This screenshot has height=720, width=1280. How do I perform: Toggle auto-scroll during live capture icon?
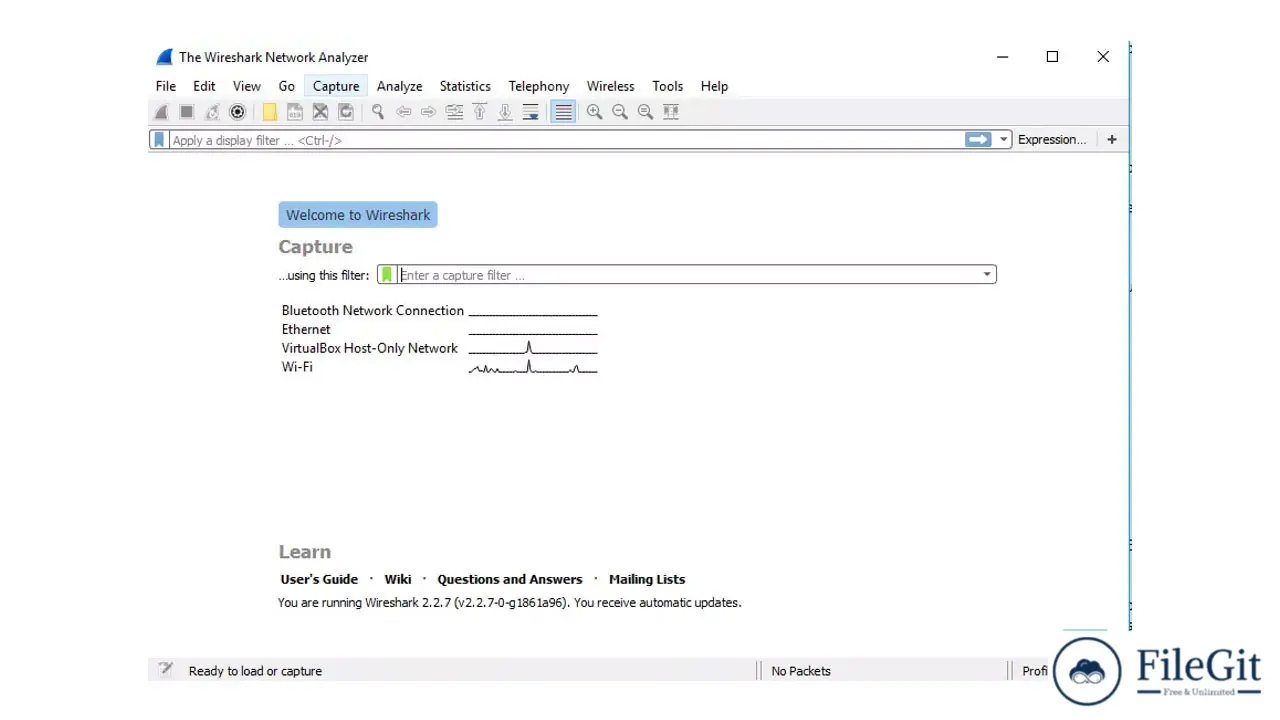click(x=531, y=112)
